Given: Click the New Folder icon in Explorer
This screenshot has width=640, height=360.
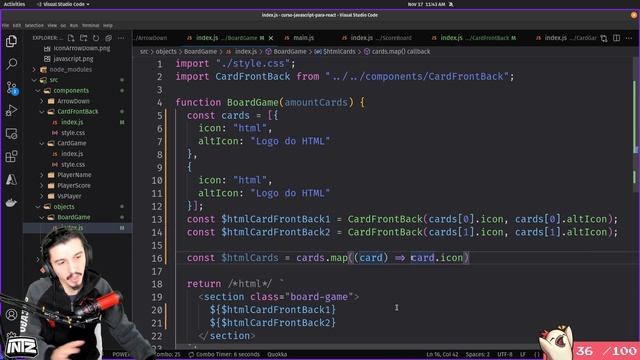Looking at the screenshot, I should click(x=84, y=38).
